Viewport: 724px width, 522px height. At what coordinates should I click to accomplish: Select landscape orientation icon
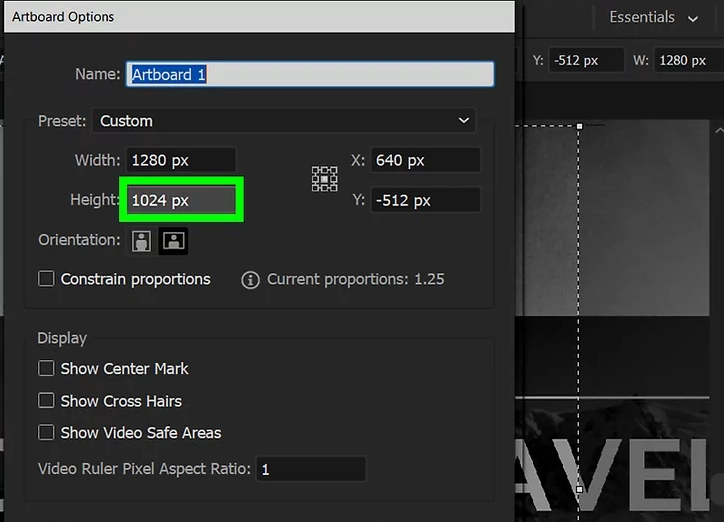pyautogui.click(x=173, y=241)
